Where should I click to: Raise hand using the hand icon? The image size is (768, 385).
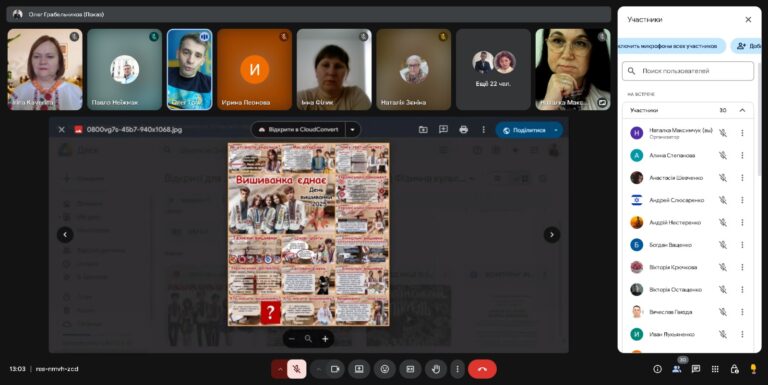click(x=436, y=369)
